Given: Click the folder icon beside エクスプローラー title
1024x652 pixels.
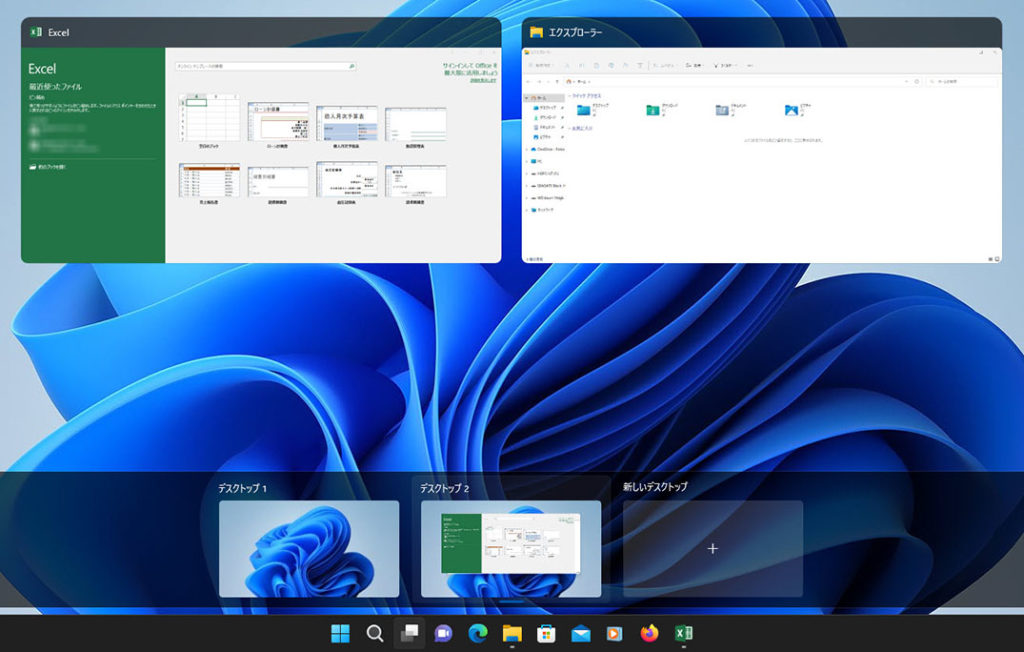Looking at the screenshot, I should [537, 32].
